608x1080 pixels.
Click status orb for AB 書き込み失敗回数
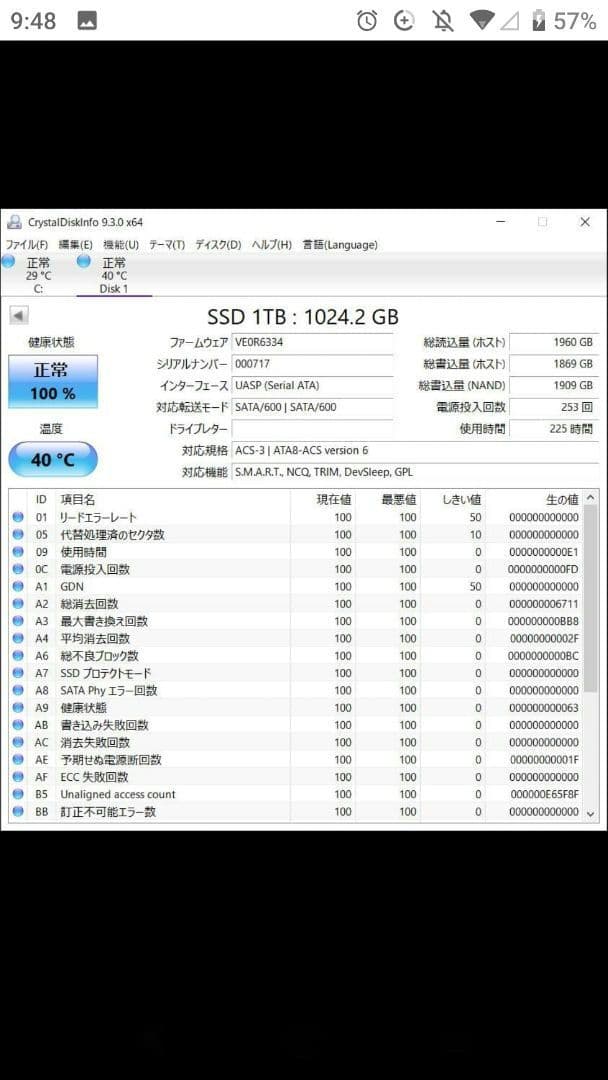coord(18,725)
